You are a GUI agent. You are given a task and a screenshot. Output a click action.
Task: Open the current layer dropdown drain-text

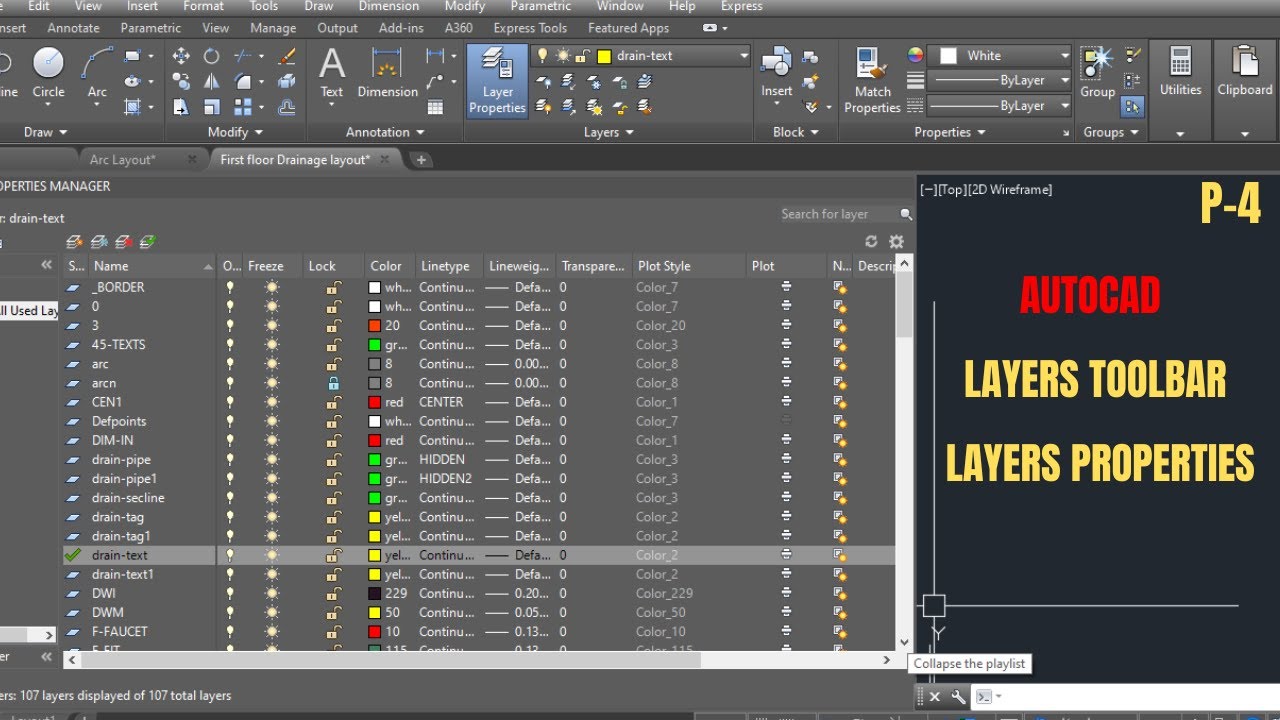pyautogui.click(x=744, y=56)
